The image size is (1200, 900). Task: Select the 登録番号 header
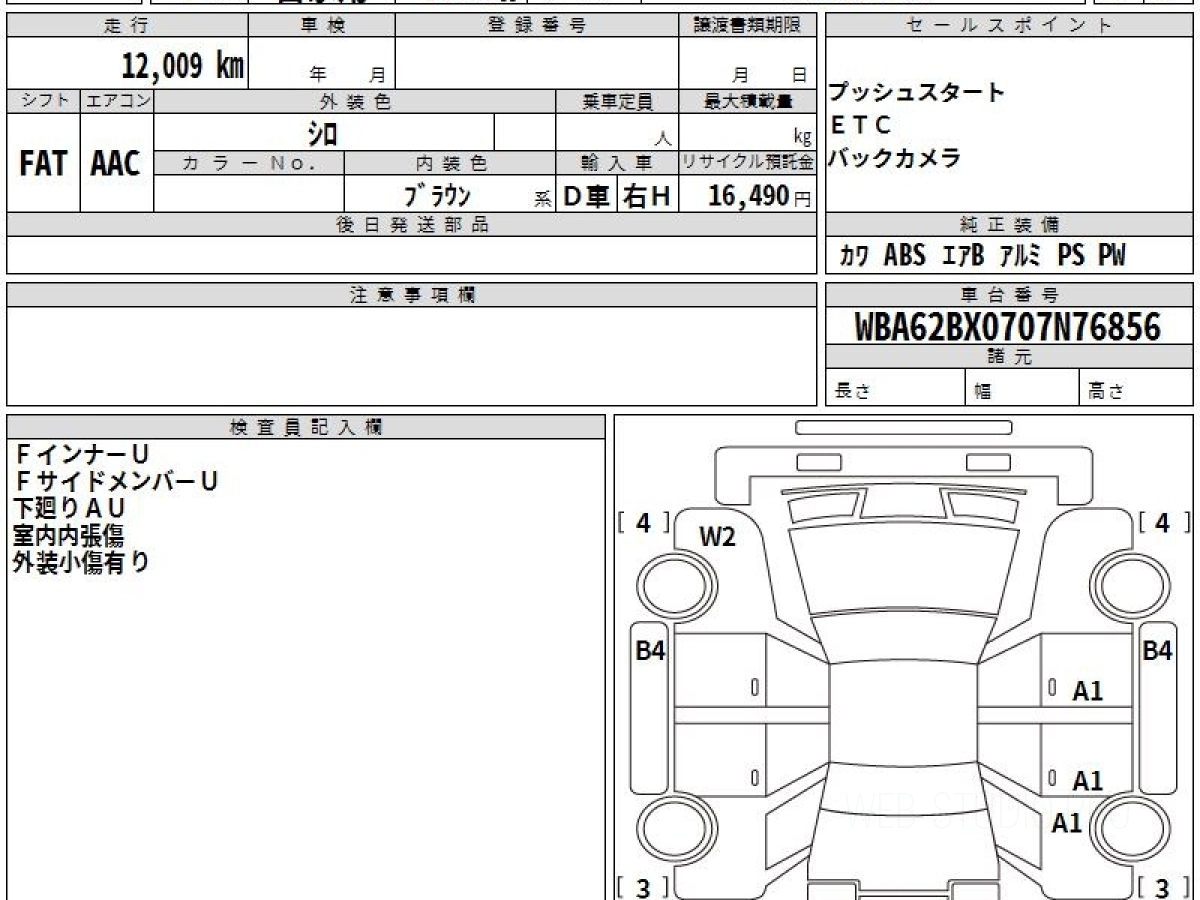coord(537,26)
